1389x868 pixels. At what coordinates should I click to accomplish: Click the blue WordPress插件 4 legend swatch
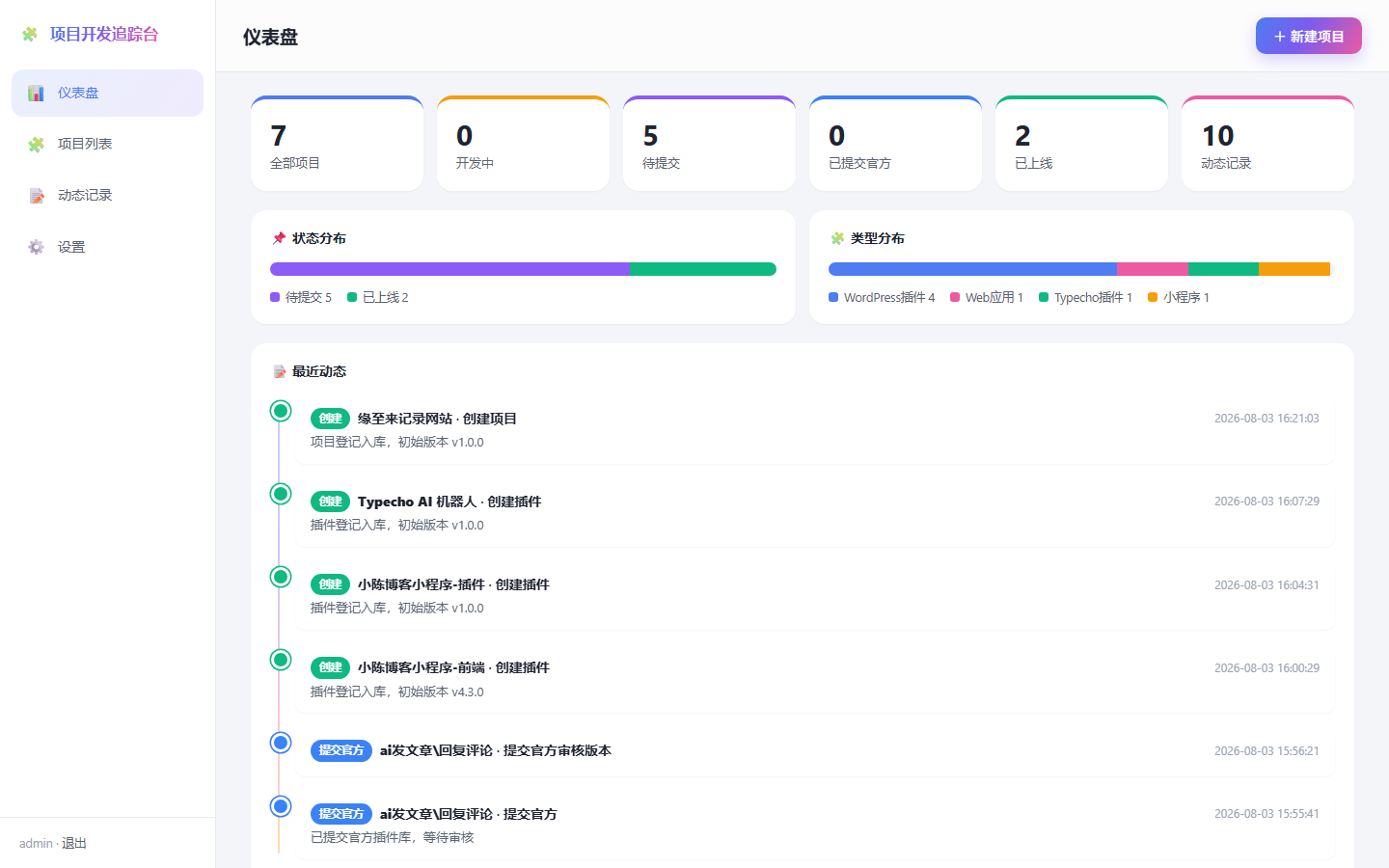833,297
